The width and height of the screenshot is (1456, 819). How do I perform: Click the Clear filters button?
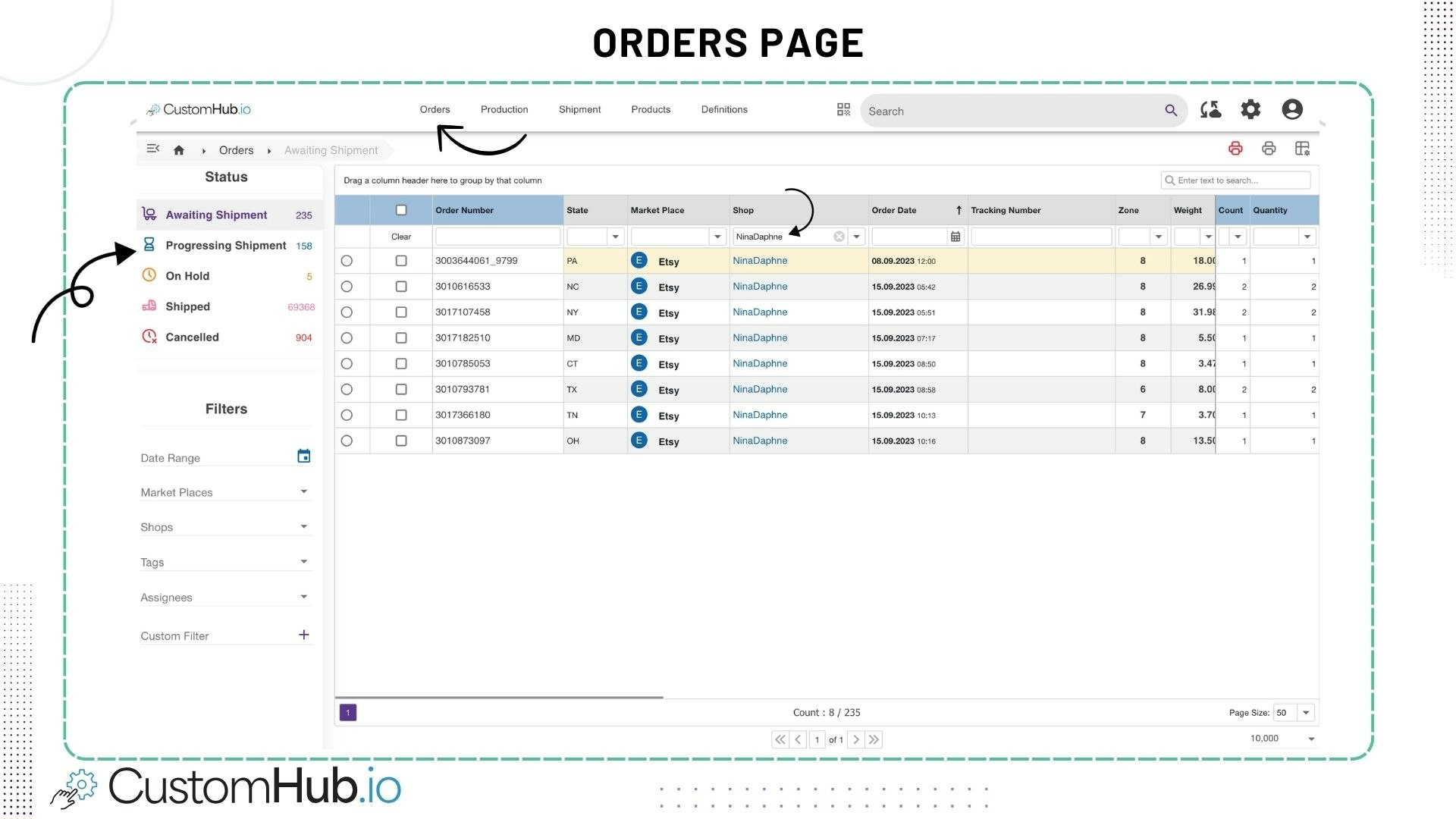(x=401, y=237)
